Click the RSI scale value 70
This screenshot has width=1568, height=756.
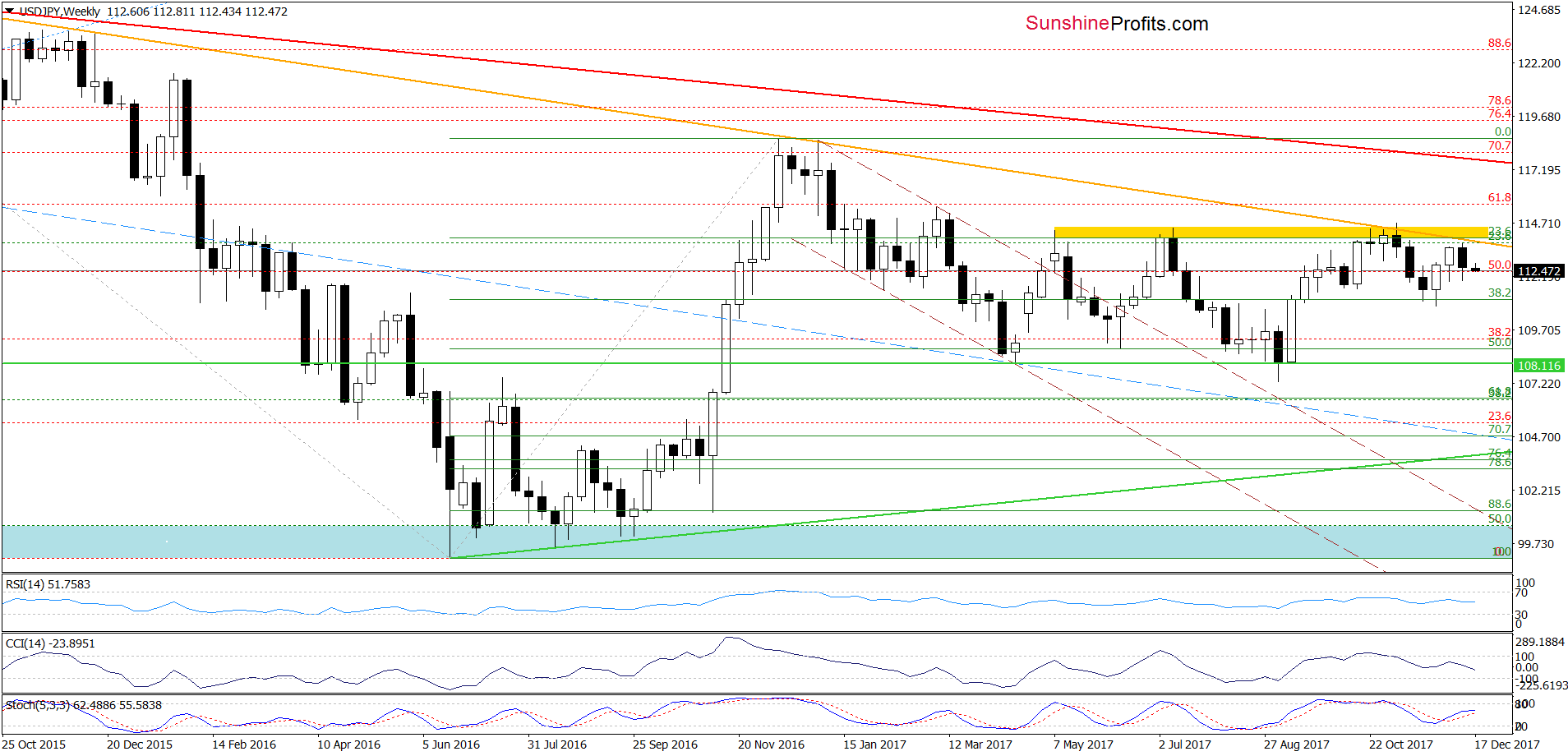[x=1521, y=592]
